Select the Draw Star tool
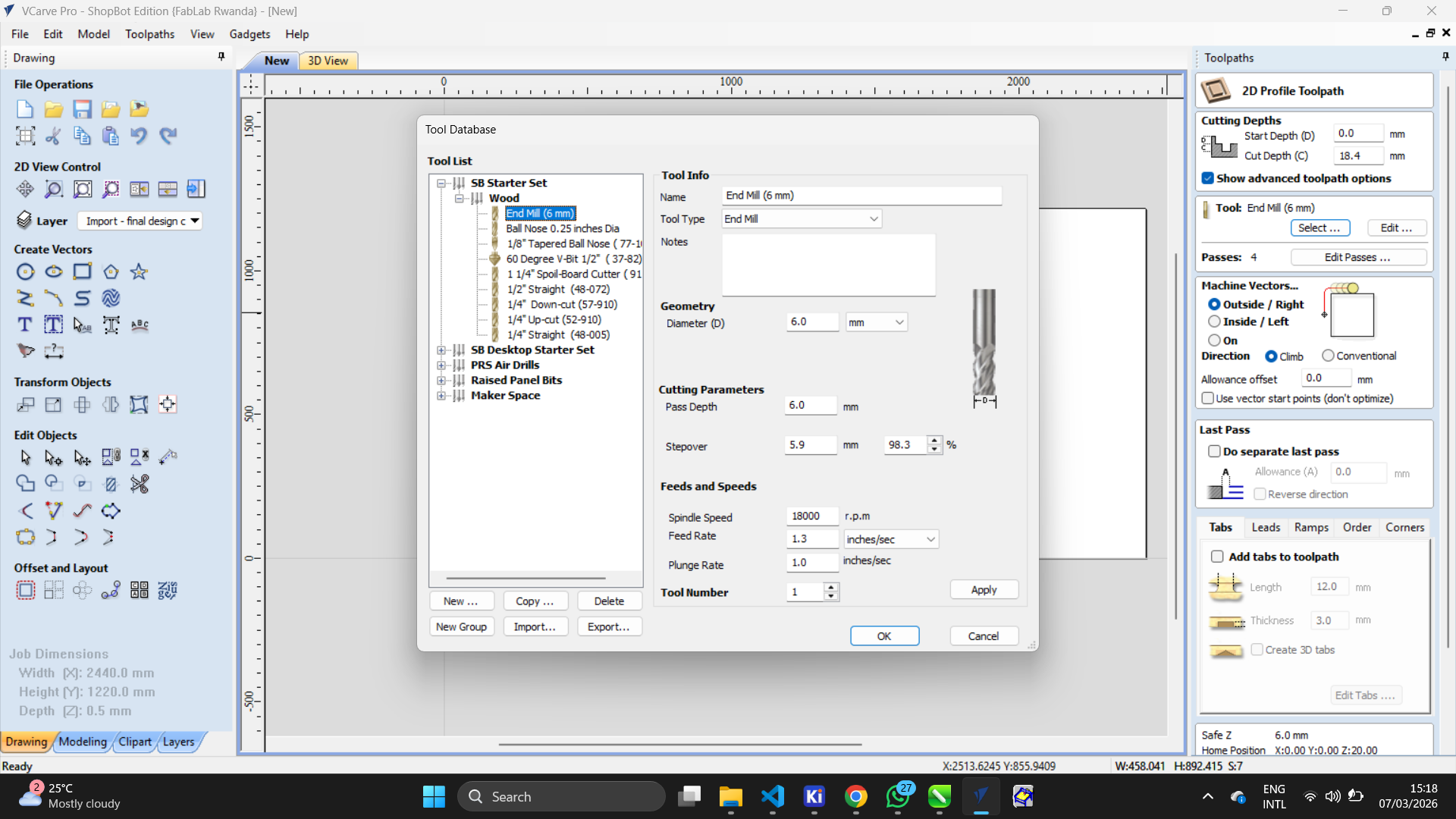 (x=139, y=271)
